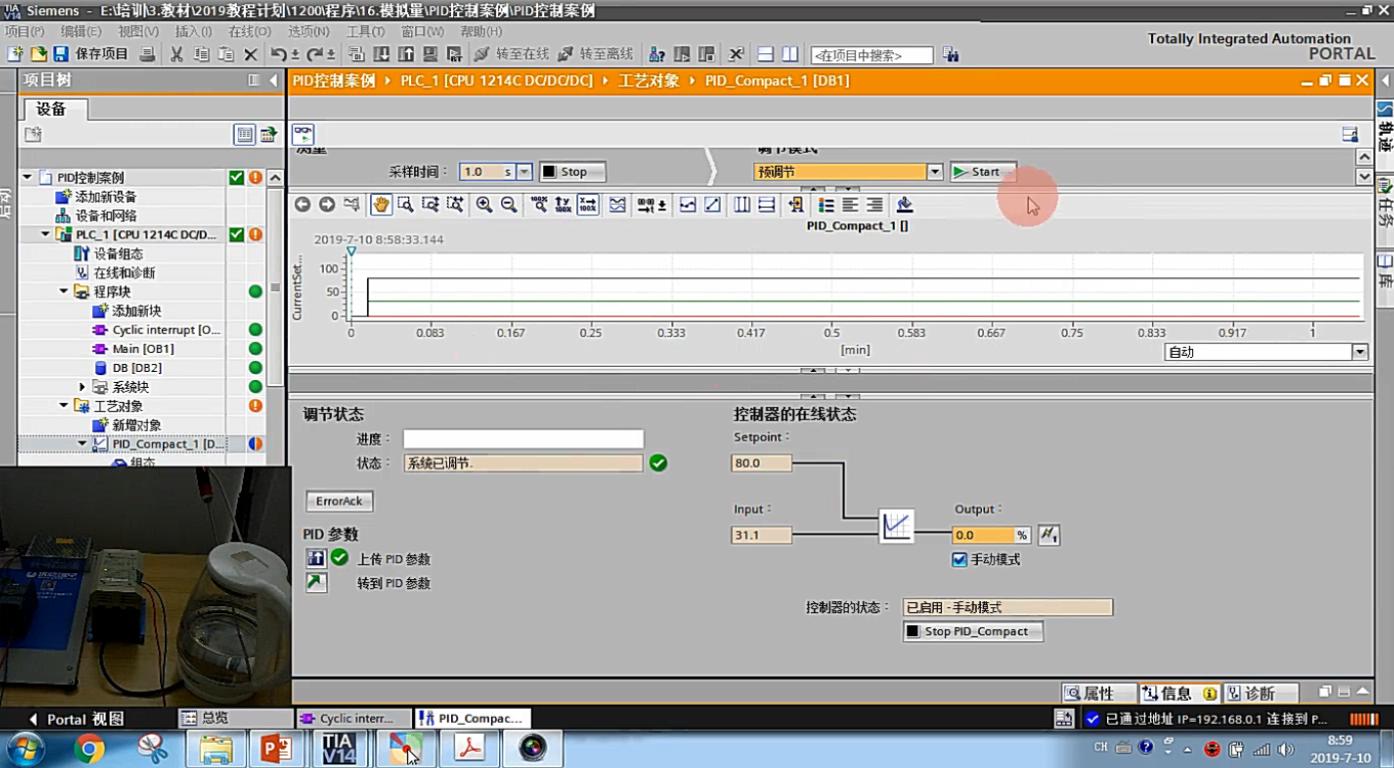Click the Start tuning button

983,172
